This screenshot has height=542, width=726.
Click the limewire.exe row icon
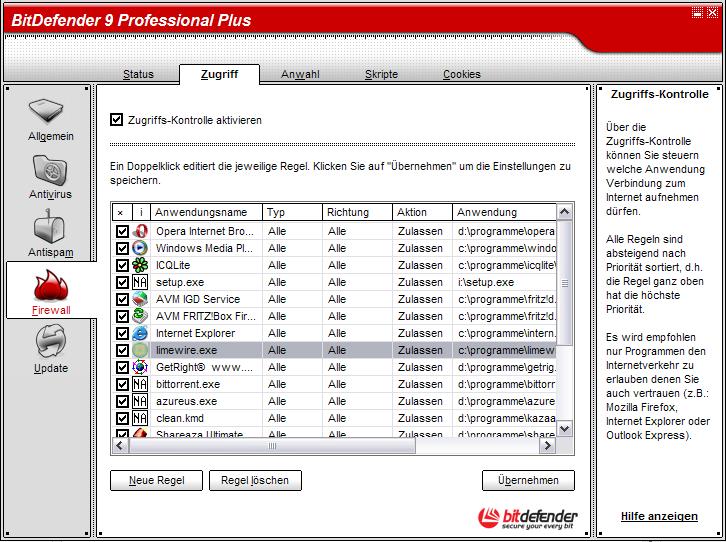[140, 350]
